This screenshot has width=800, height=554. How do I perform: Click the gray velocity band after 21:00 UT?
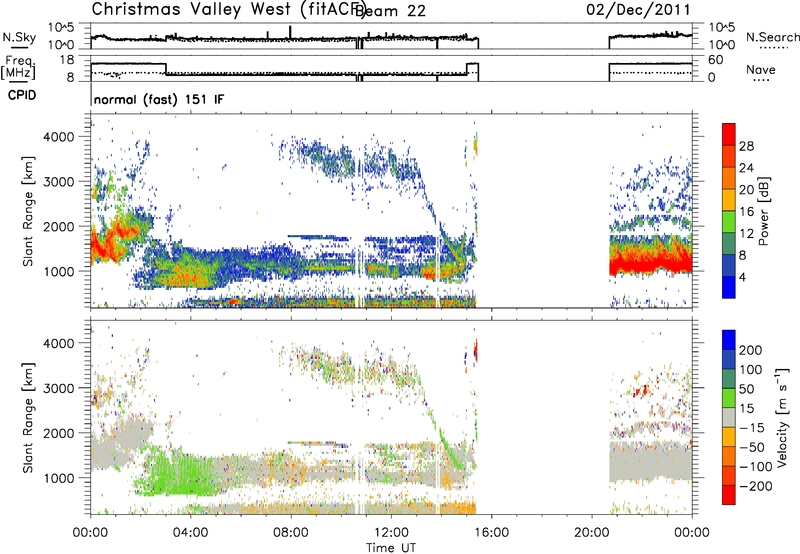point(651,462)
